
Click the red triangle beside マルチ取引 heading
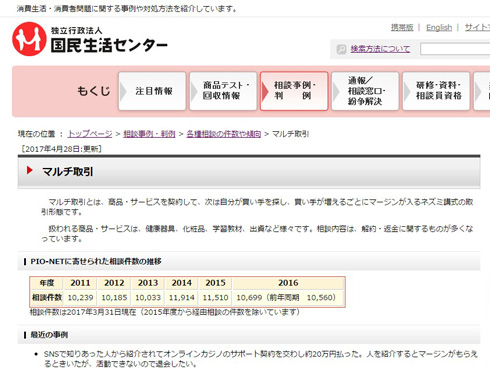coord(30,170)
